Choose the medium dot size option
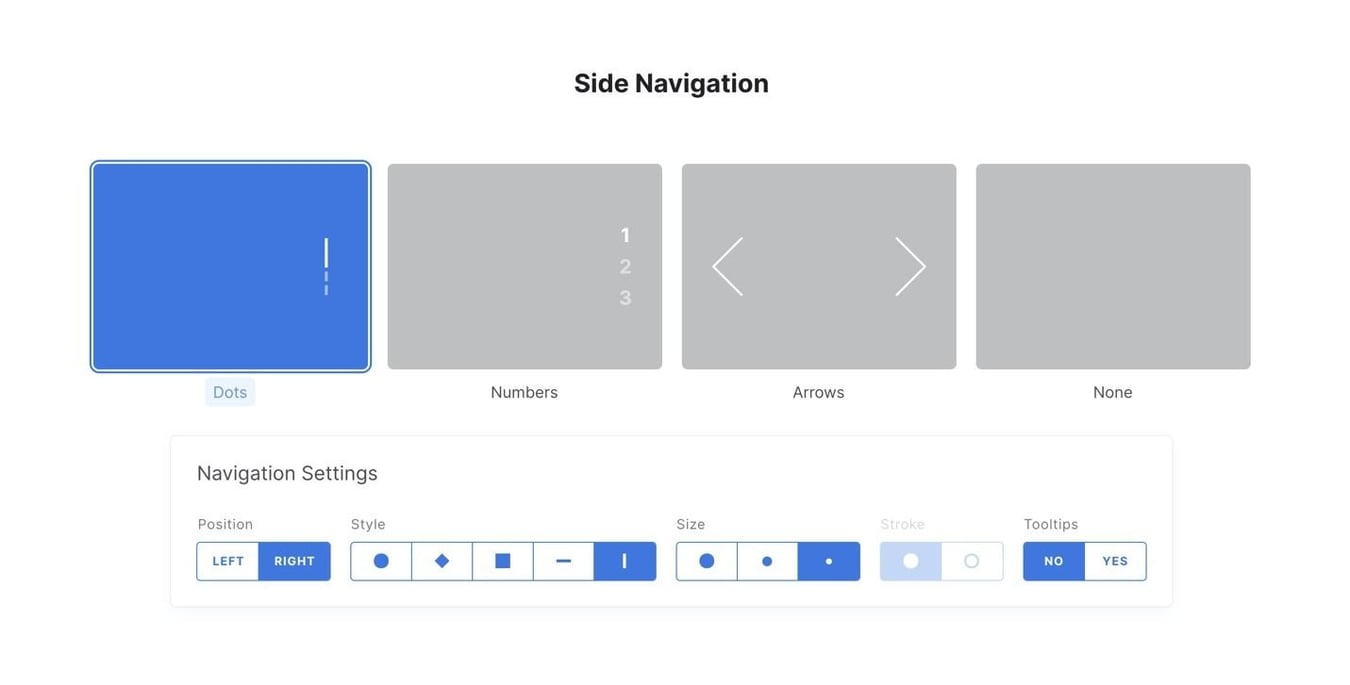Screen dimensions: 1350x685 767,561
